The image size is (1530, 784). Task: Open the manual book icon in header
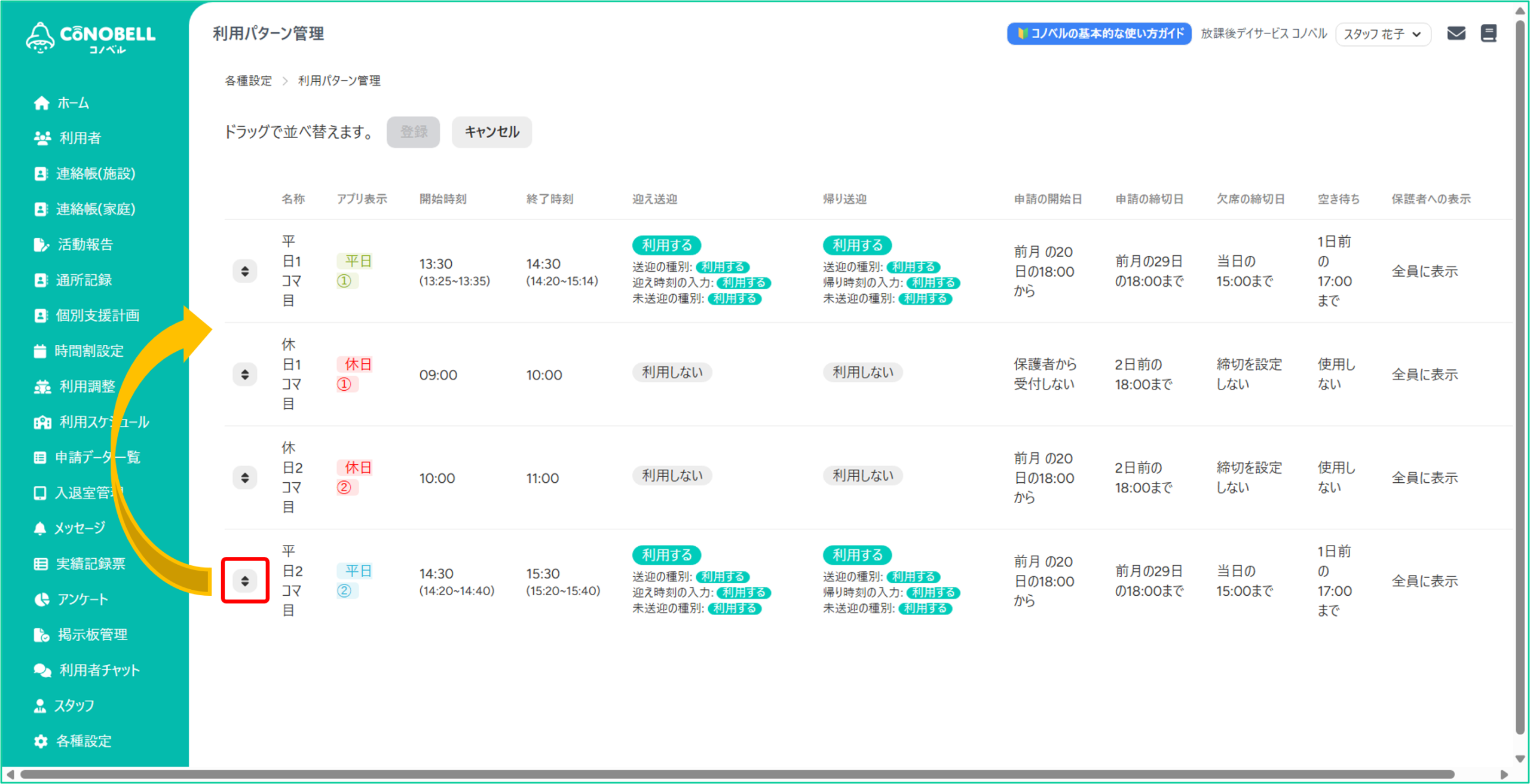point(1488,33)
